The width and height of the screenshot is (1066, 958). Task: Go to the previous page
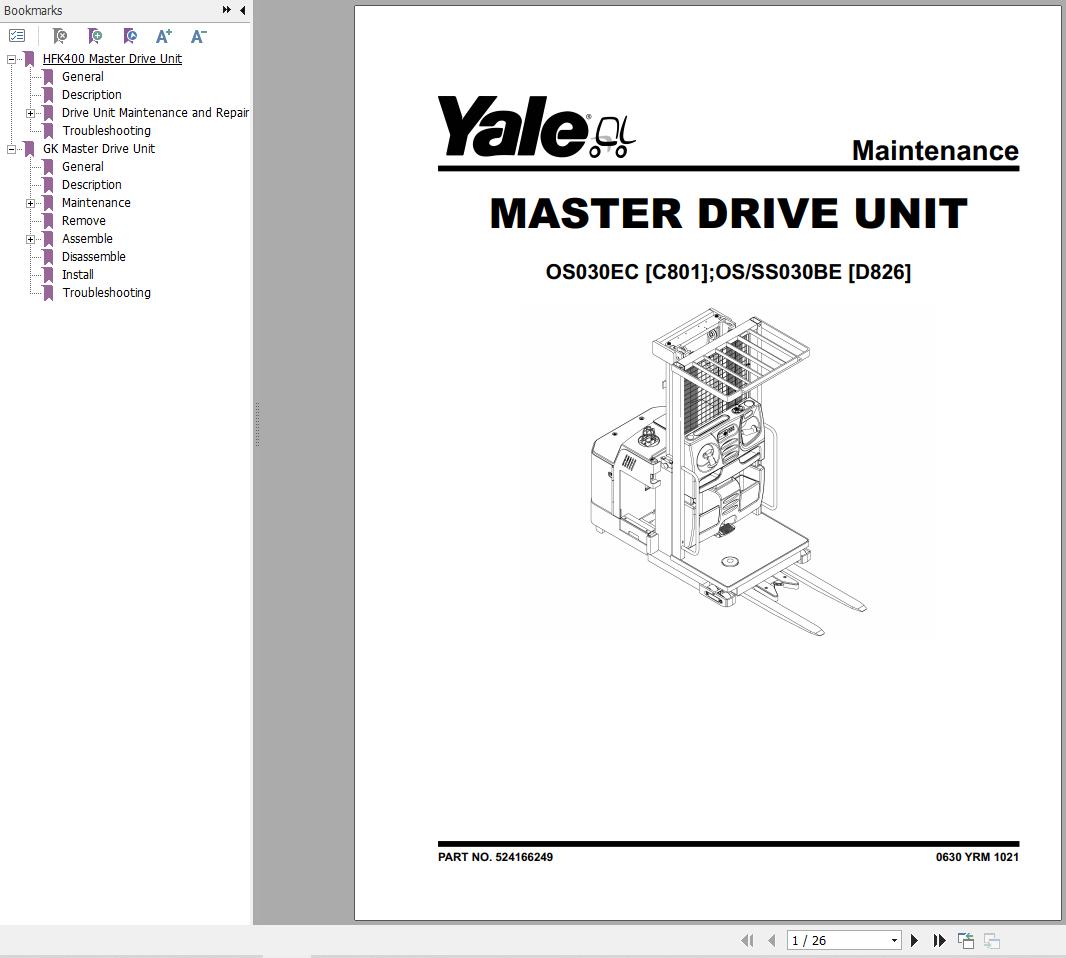coord(771,940)
